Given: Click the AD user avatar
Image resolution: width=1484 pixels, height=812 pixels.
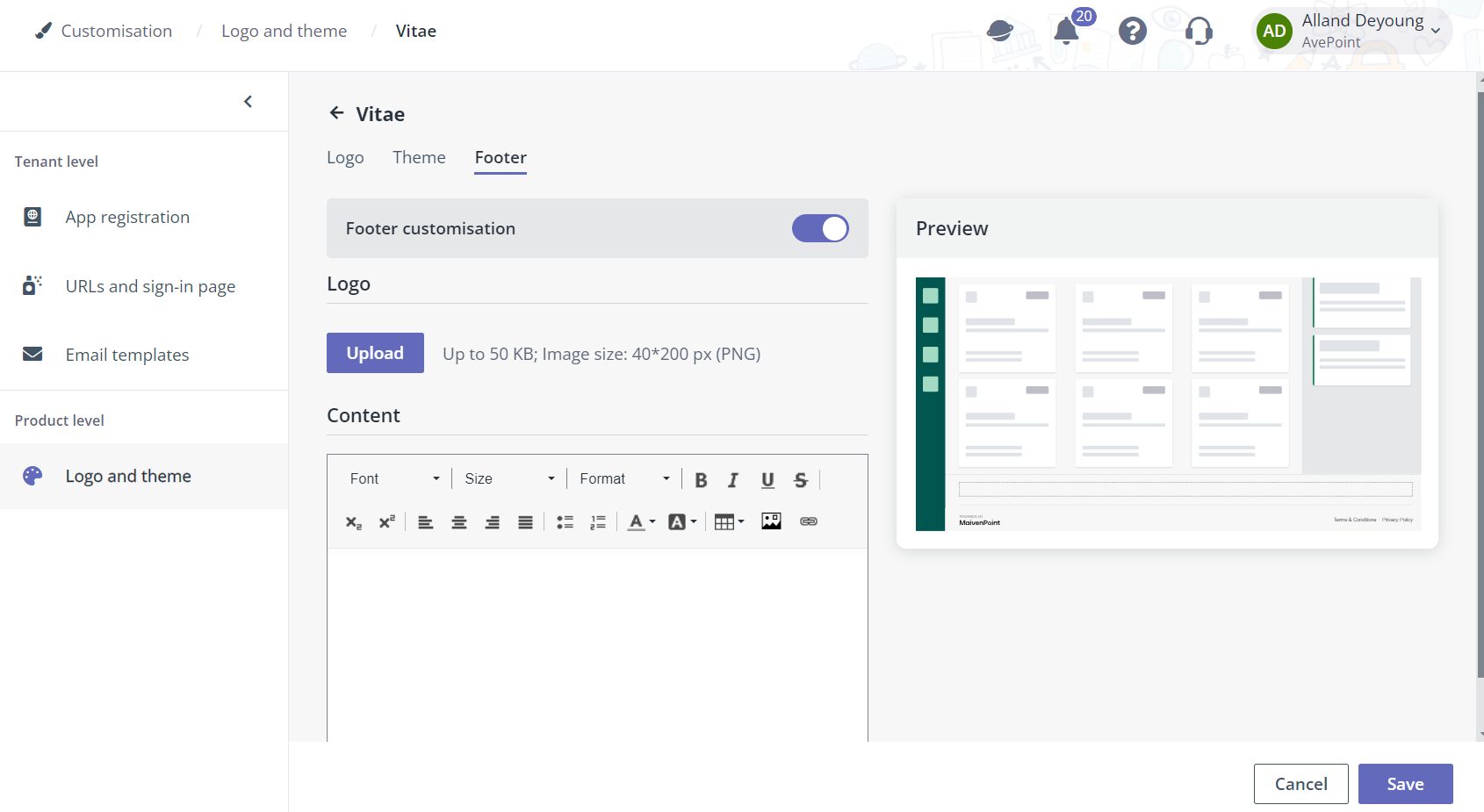Looking at the screenshot, I should [x=1274, y=32].
